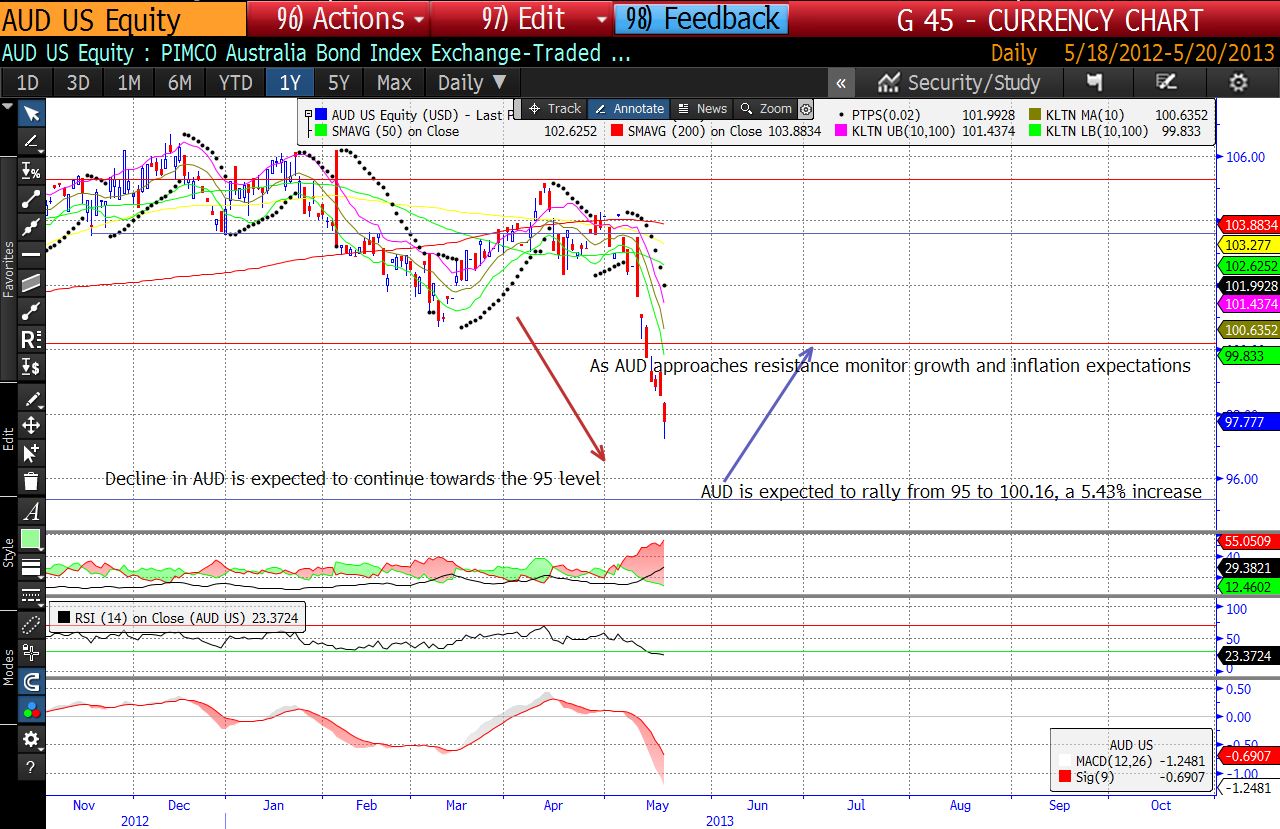
Task: Select the 'Decline in AUD' annotation text
Action: pyautogui.click(x=353, y=479)
